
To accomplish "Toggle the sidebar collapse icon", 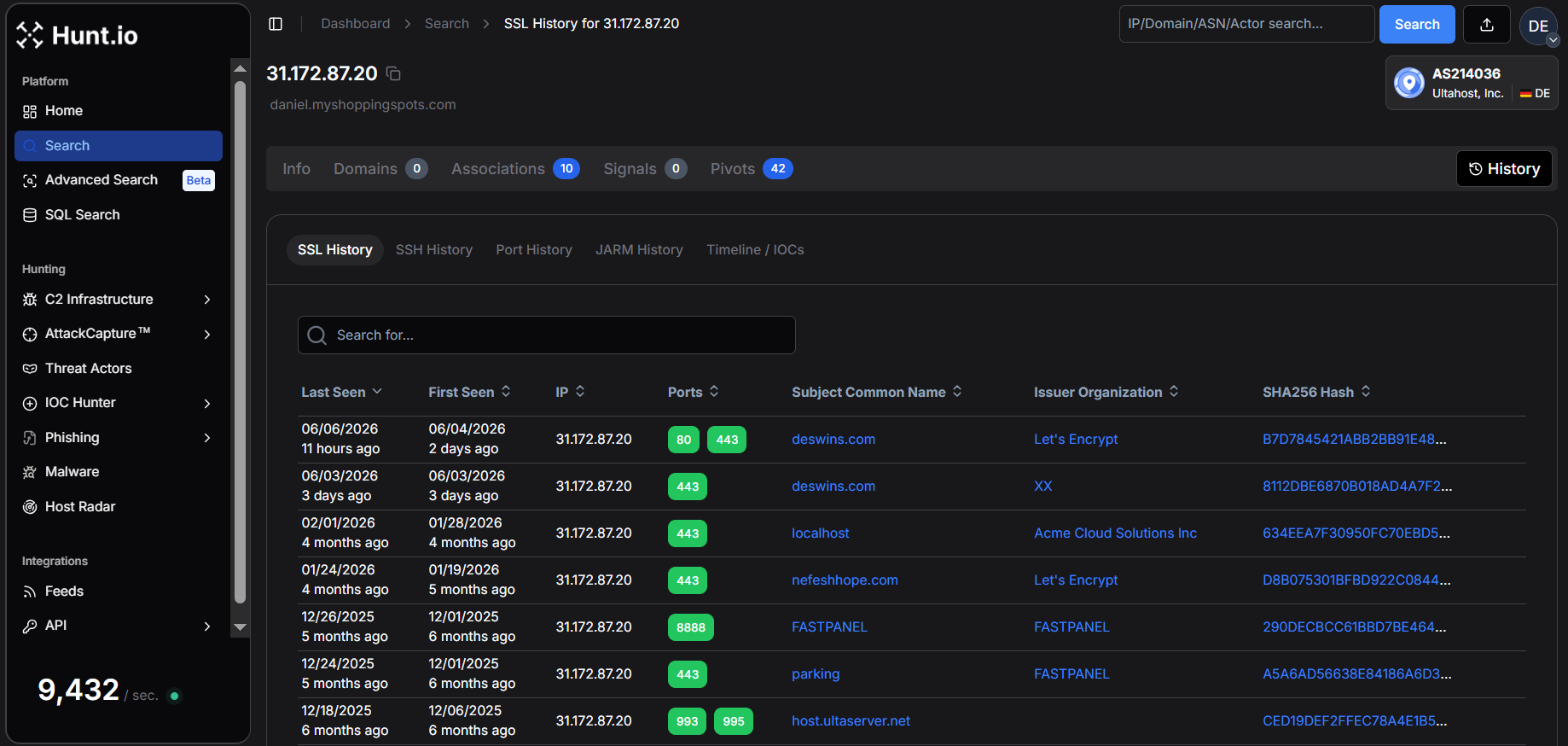I will (276, 24).
